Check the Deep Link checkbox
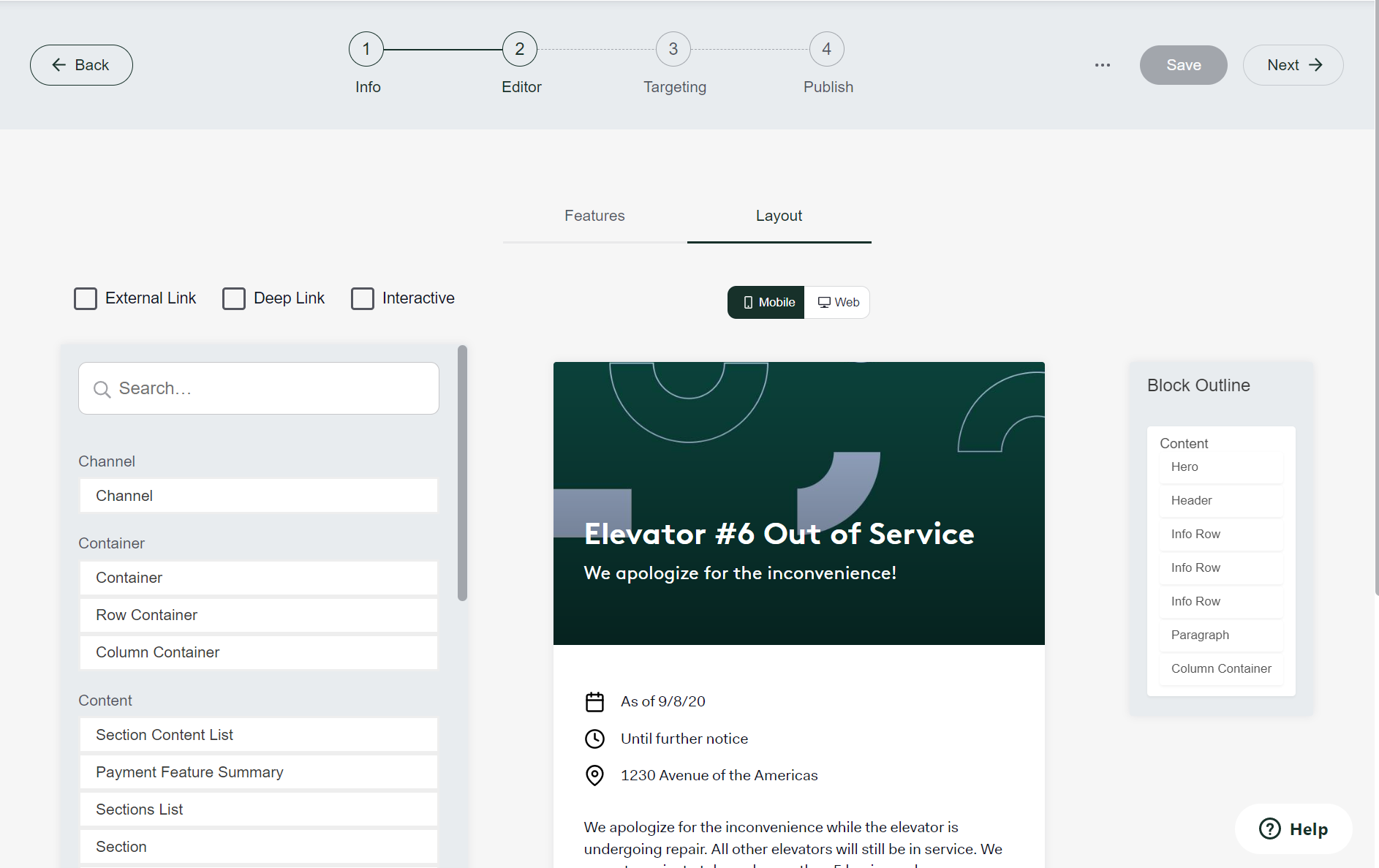 click(x=234, y=298)
